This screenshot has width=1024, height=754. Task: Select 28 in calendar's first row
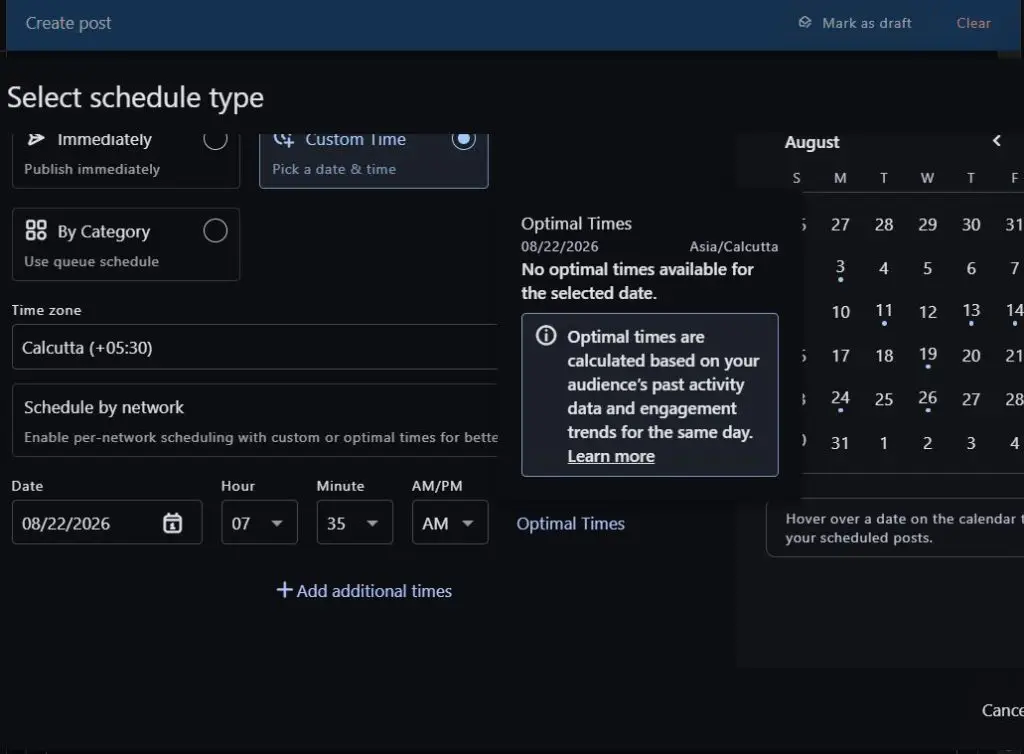click(884, 225)
